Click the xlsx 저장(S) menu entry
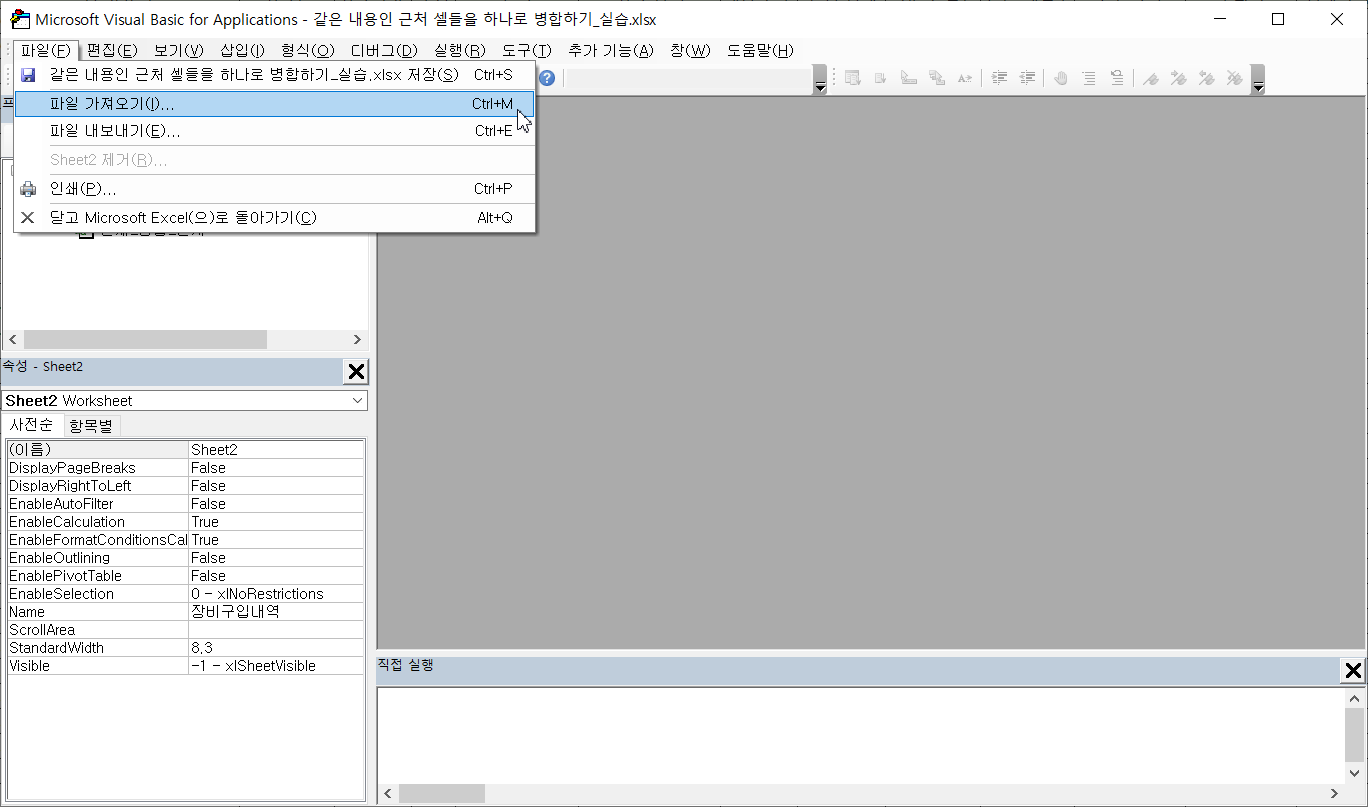Image resolution: width=1368 pixels, height=807 pixels. (x=274, y=75)
